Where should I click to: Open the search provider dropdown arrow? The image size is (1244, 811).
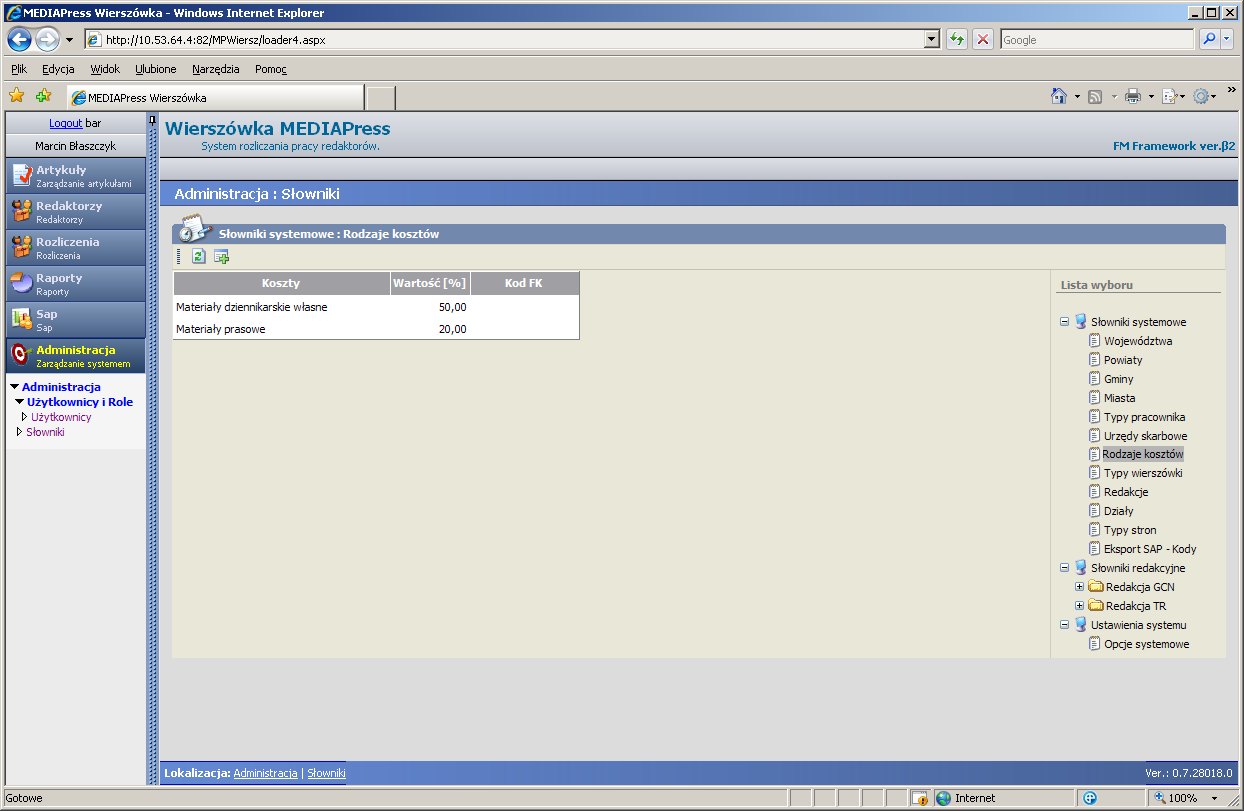1227,40
